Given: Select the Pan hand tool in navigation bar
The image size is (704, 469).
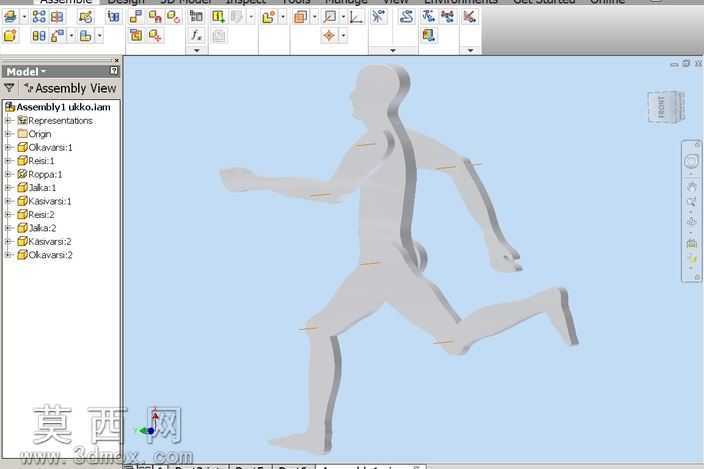Looking at the screenshot, I should pyautogui.click(x=691, y=186).
